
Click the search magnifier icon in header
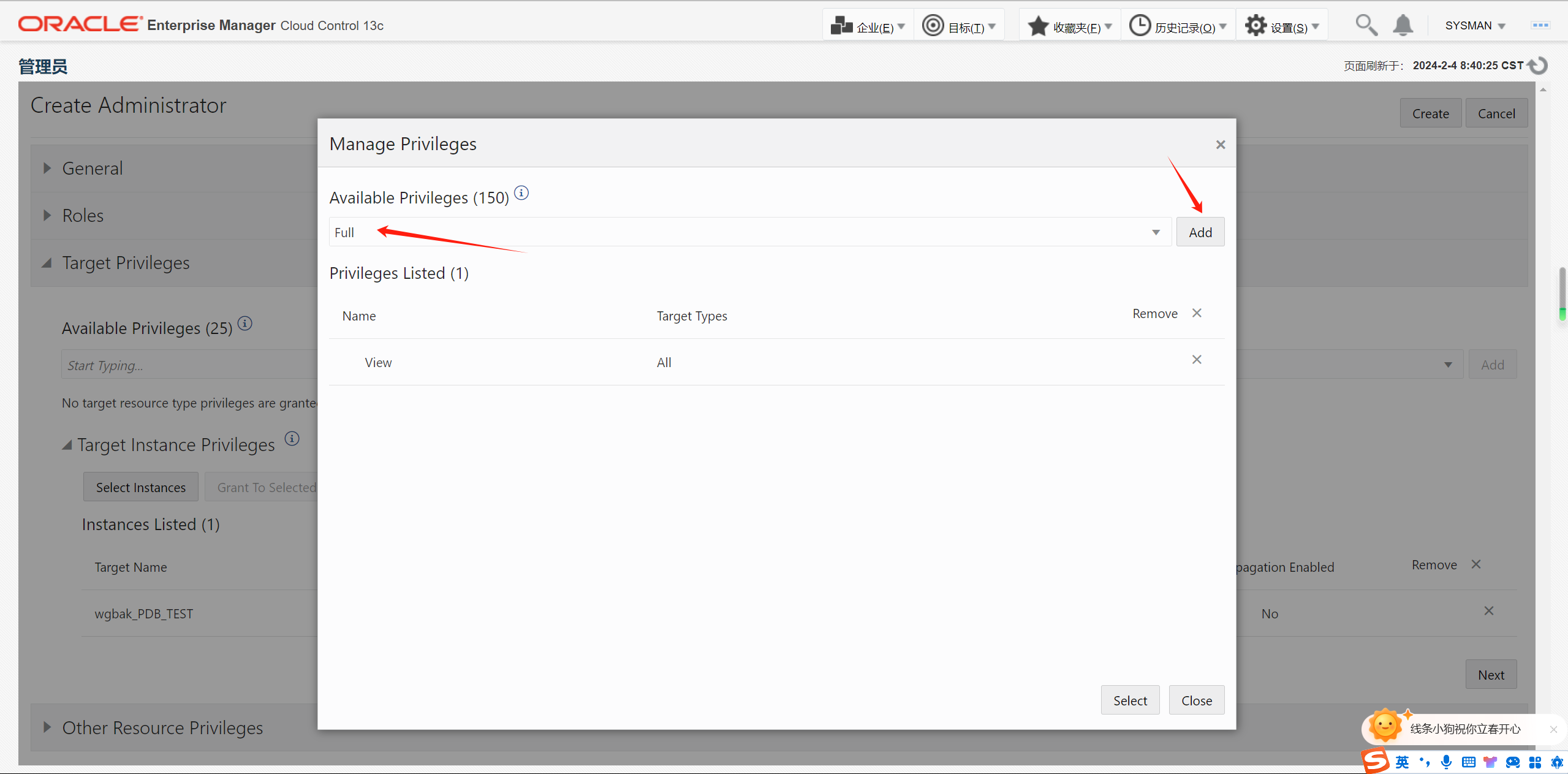pyautogui.click(x=1366, y=26)
